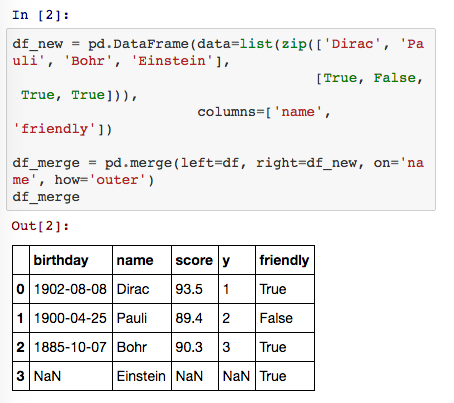Click the 'Dirac' string in the code

[352, 44]
